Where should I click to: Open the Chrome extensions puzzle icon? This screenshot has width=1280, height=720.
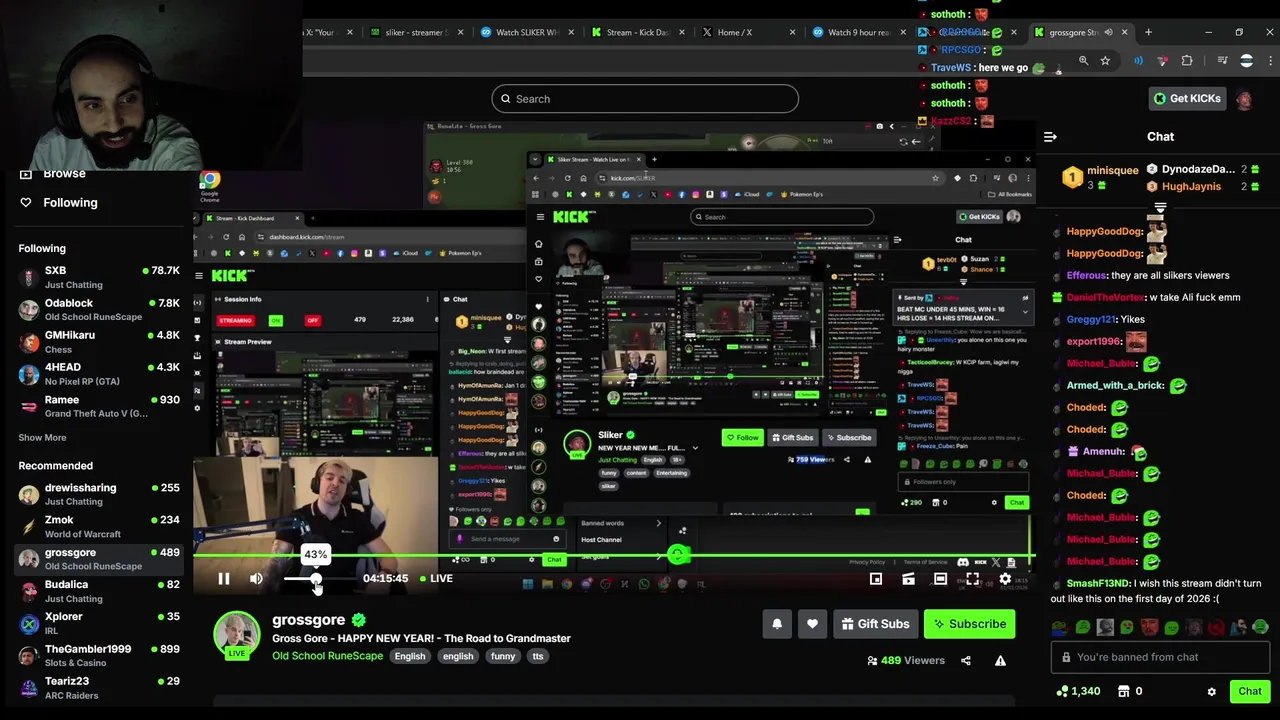[x=1187, y=61]
